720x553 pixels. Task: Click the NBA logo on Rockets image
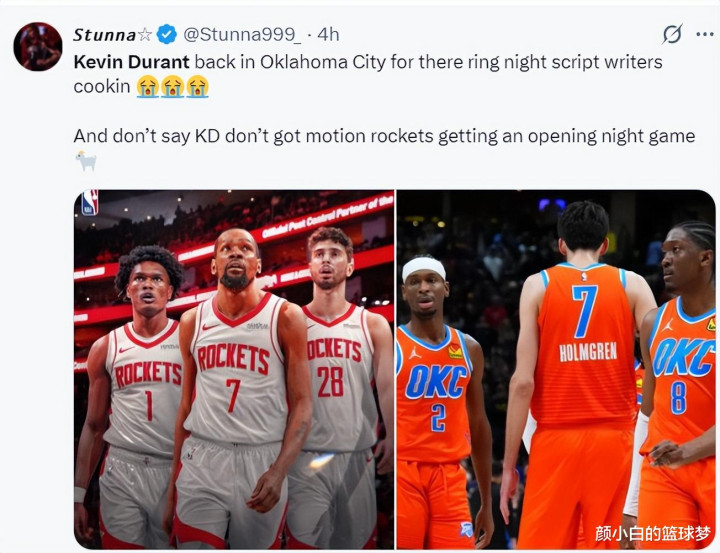pos(90,203)
